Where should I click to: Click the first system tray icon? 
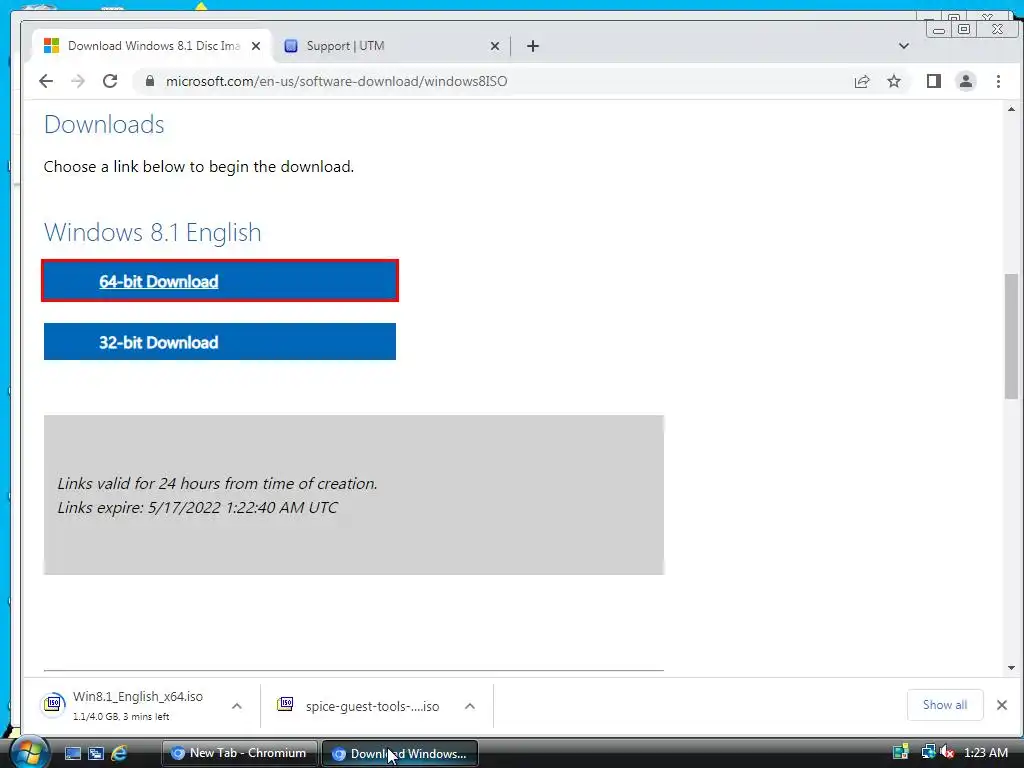[x=901, y=752]
